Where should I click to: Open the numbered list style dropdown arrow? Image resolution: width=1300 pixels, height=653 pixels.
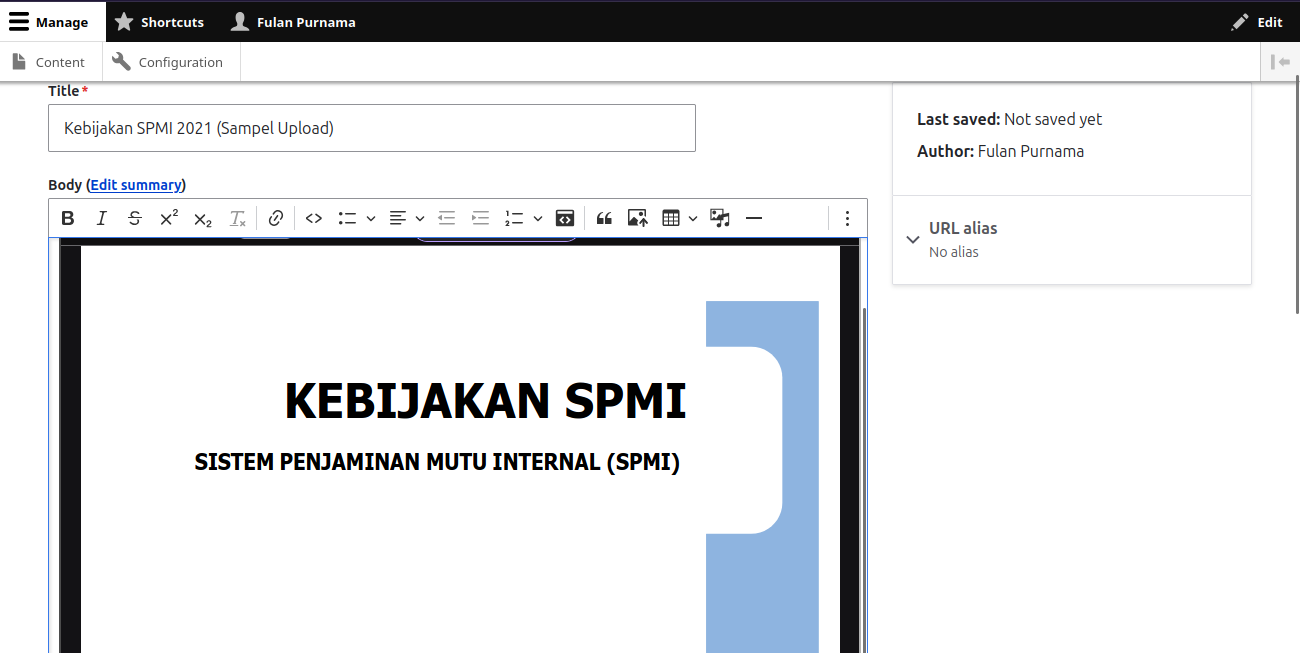(537, 218)
